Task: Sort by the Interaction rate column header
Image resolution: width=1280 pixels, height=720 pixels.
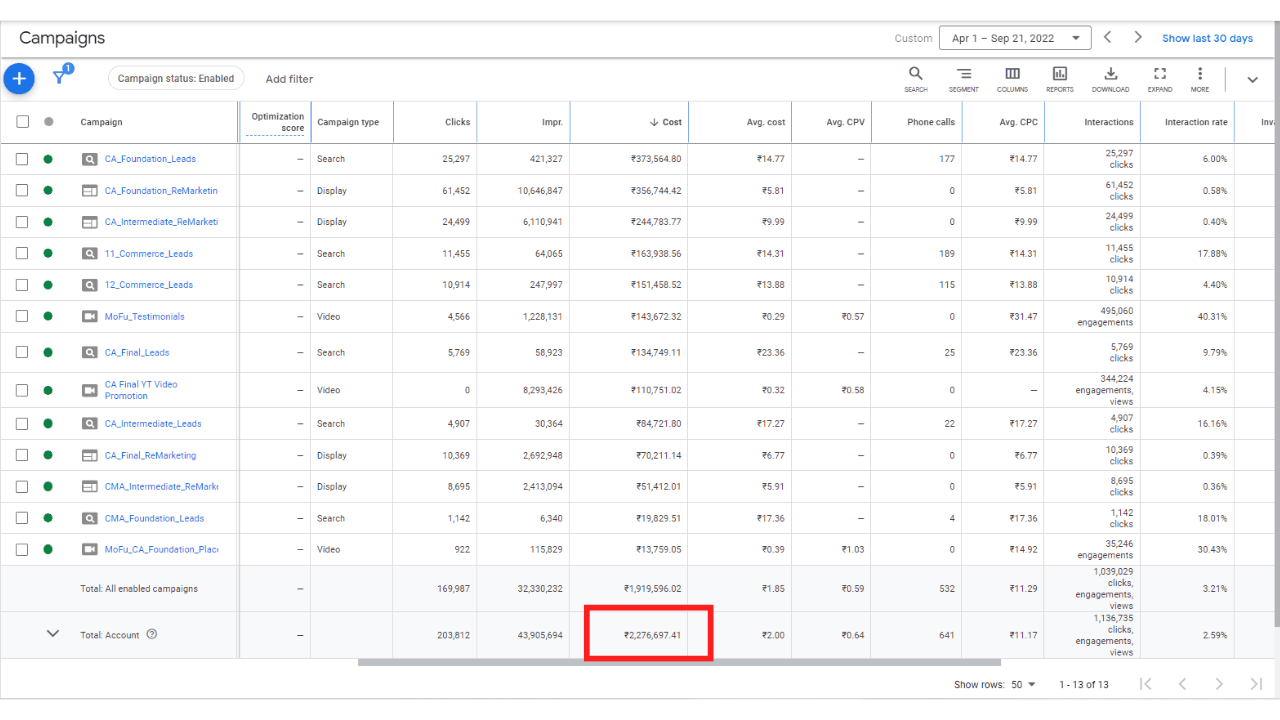Action: pyautogui.click(x=1196, y=122)
